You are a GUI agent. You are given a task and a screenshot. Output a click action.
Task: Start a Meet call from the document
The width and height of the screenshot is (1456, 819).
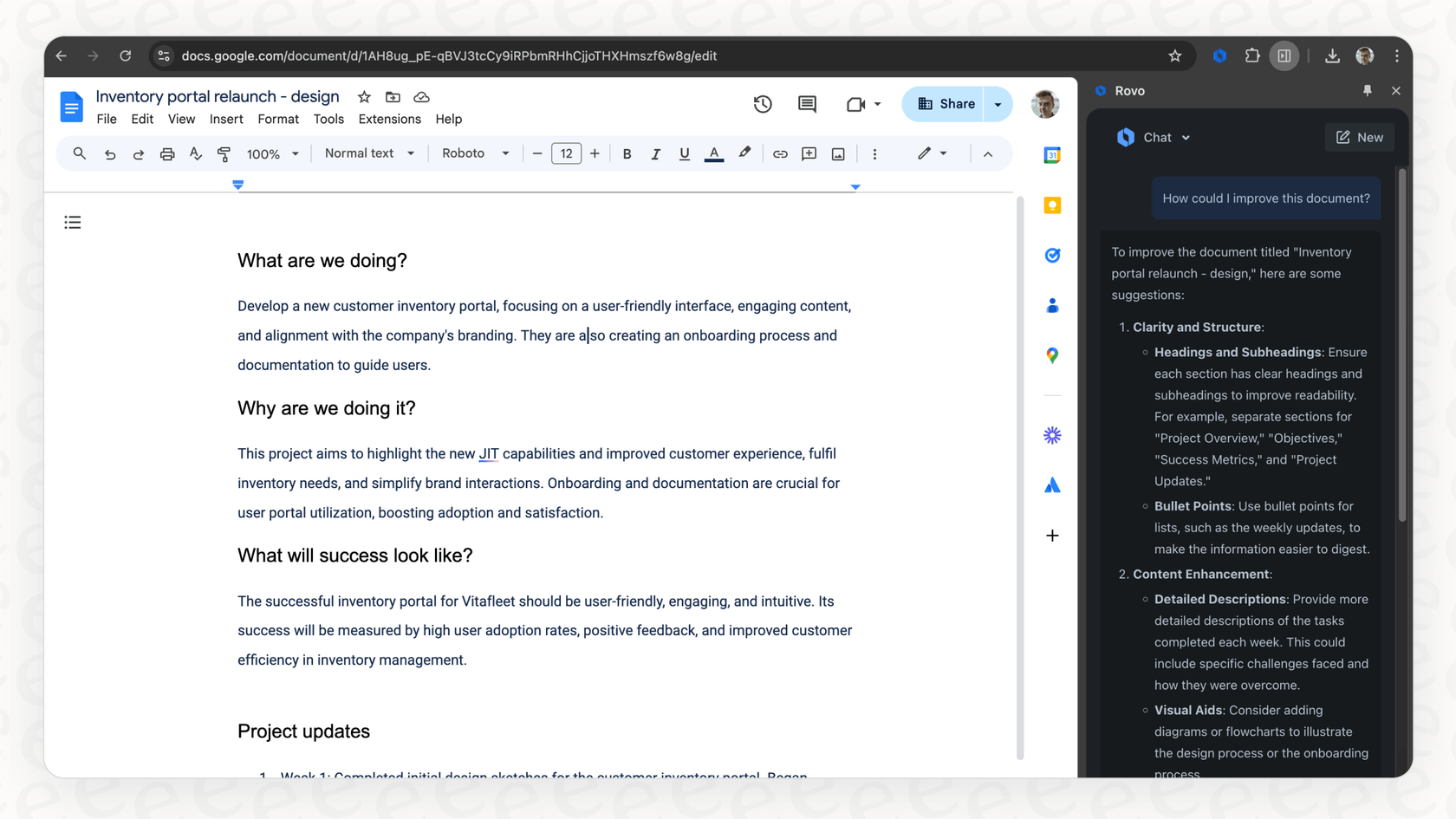pos(856,104)
